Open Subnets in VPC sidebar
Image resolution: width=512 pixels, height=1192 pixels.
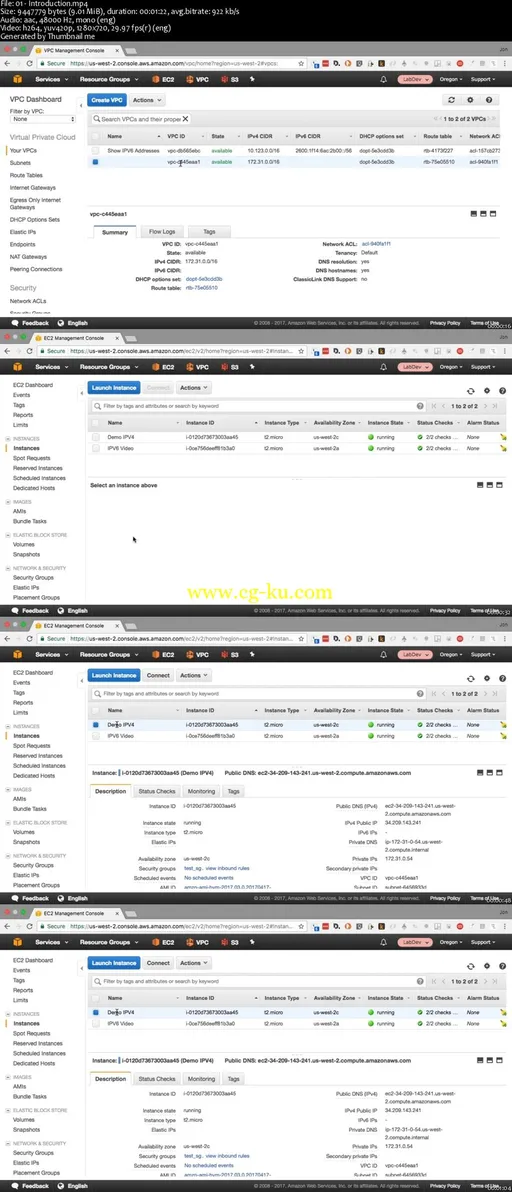(x=20, y=163)
